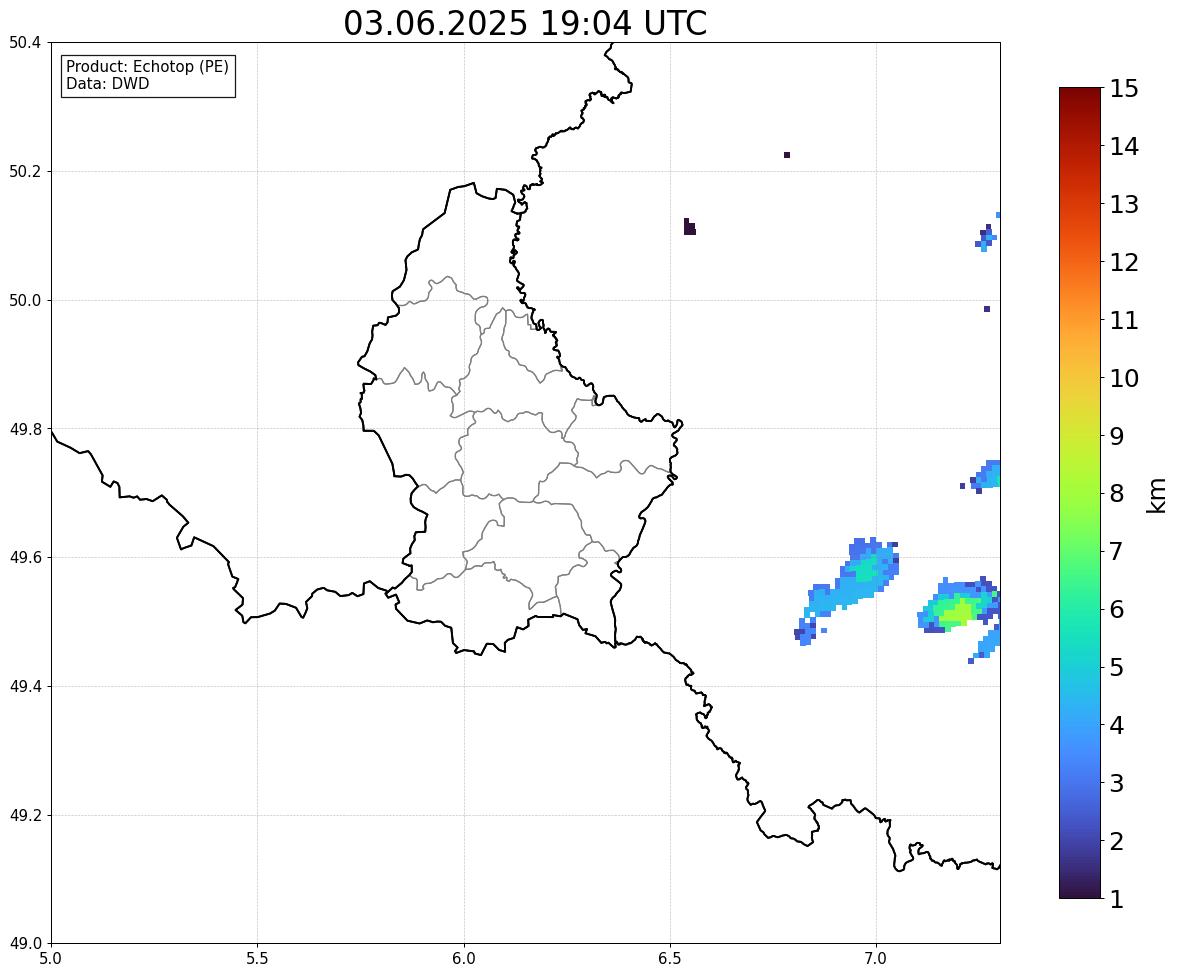
Task: Click the latitude tick label 50.4
Action: [25, 44]
